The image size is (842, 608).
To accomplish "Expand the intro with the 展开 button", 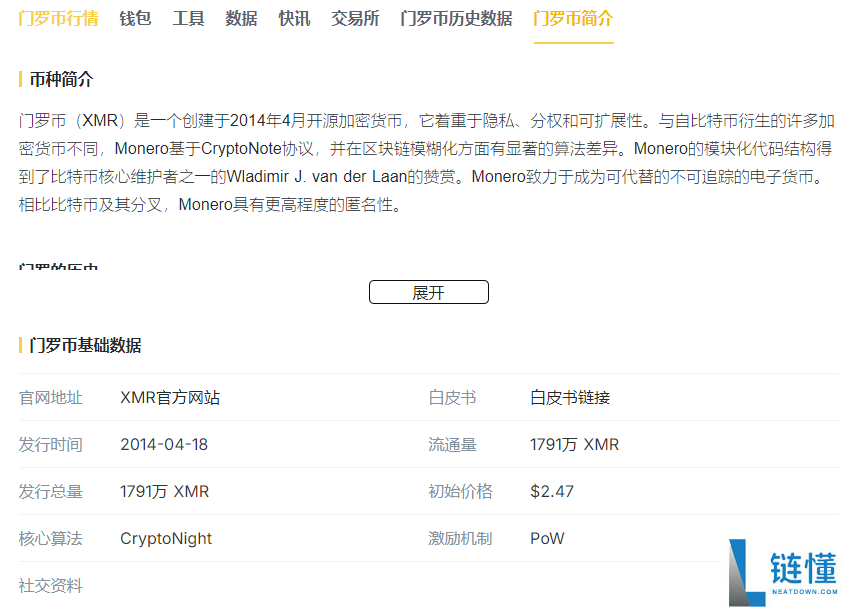I will coord(429,292).
